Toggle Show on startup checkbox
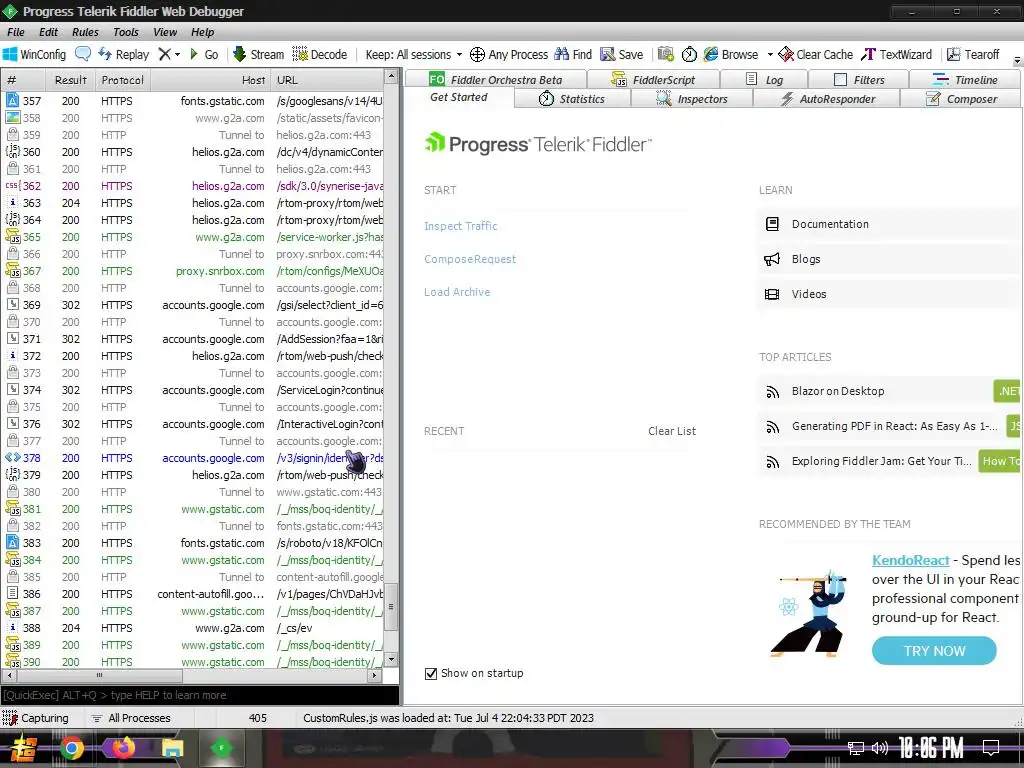Image resolution: width=1024 pixels, height=768 pixels. (431, 673)
